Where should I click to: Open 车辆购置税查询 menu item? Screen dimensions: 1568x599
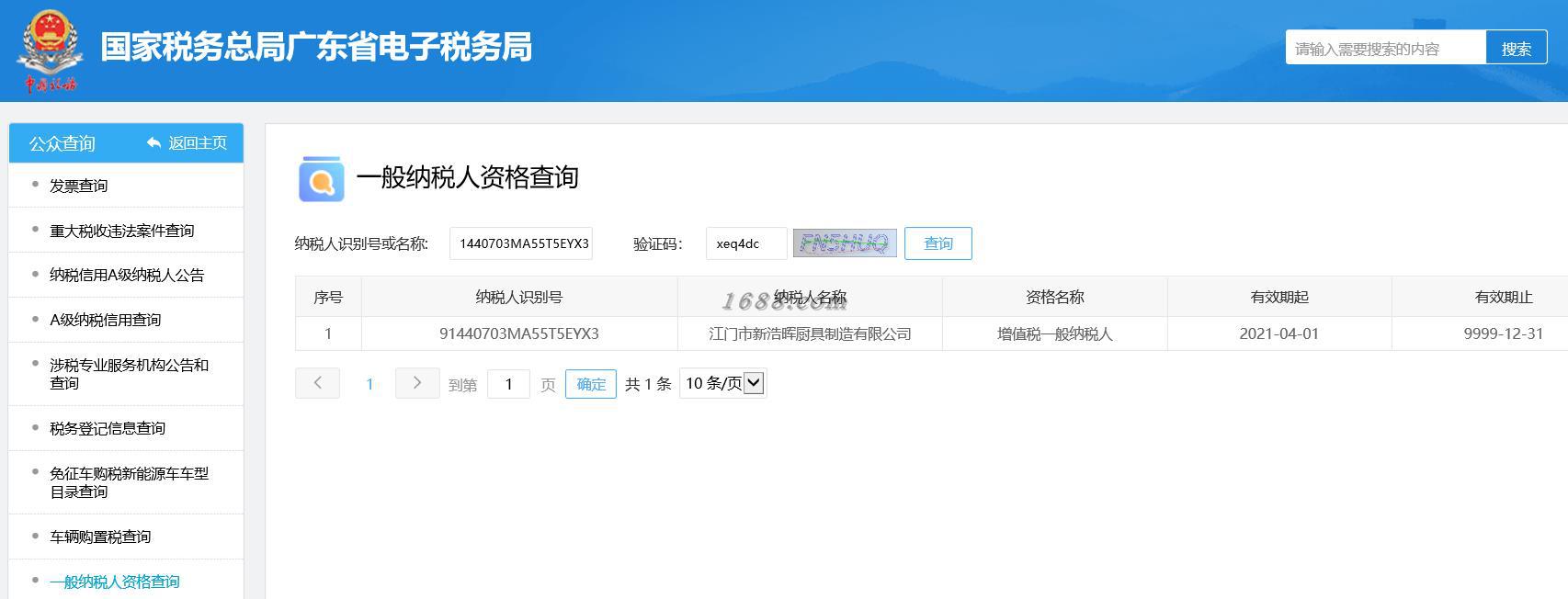(100, 537)
